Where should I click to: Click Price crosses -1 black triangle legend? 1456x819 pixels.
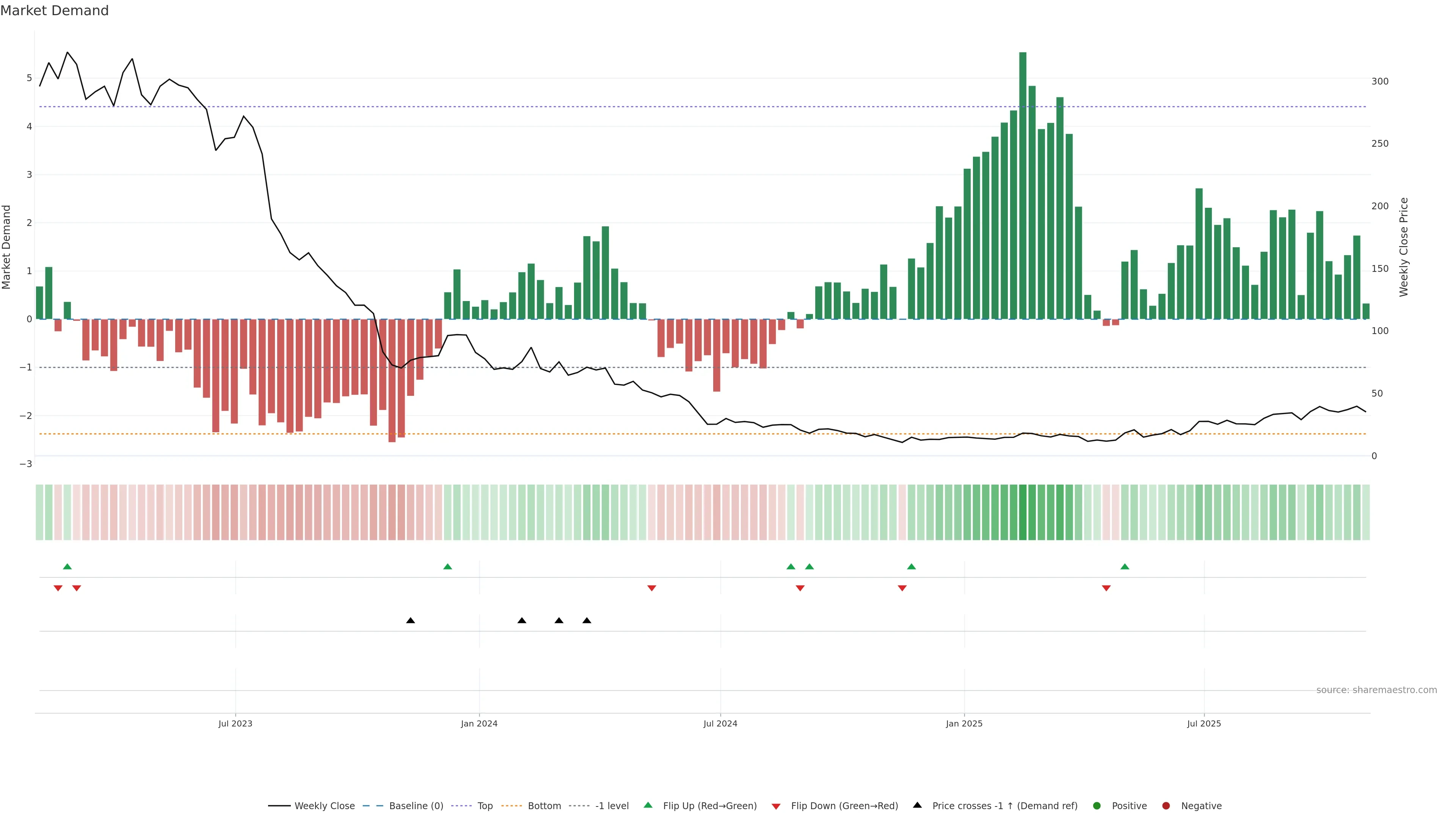(x=917, y=805)
